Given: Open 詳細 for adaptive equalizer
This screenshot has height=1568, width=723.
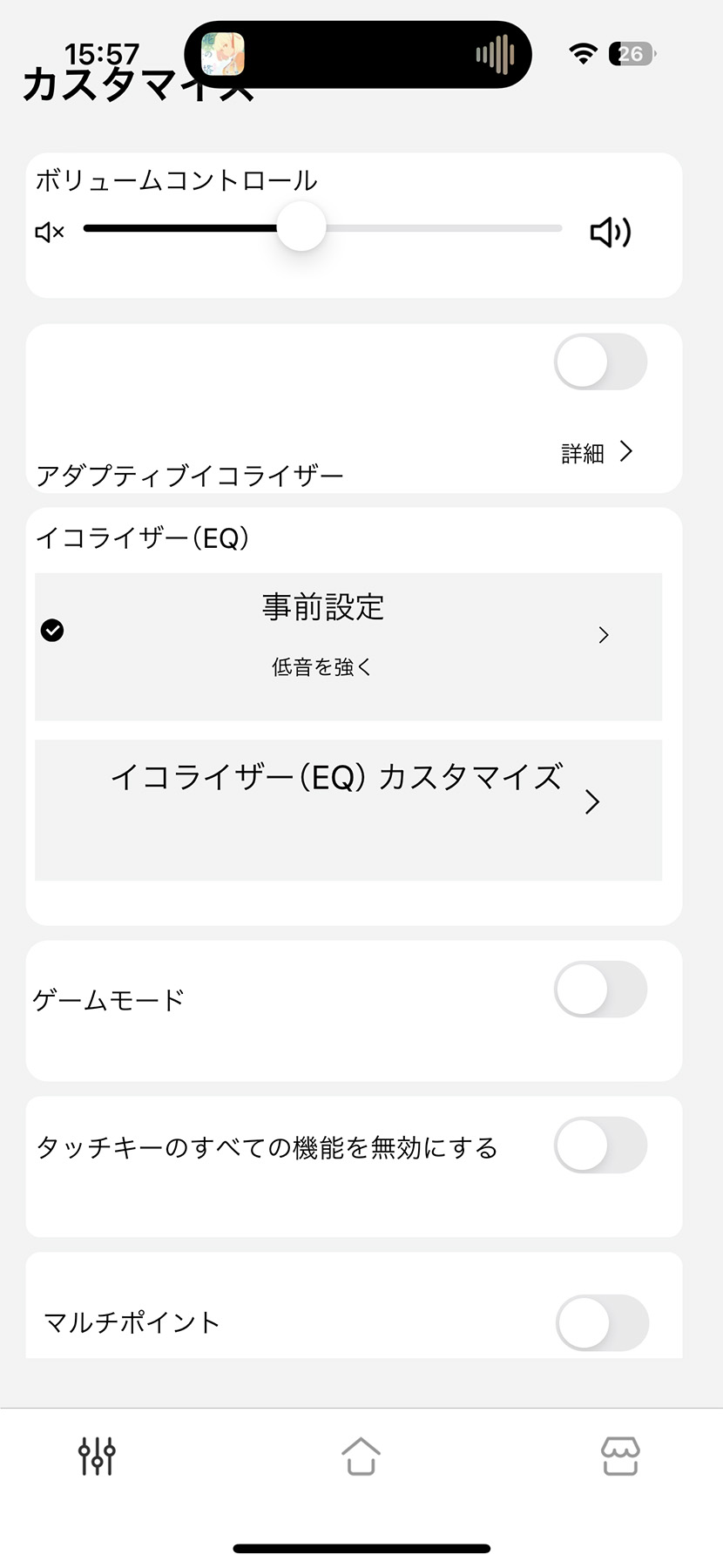Looking at the screenshot, I should point(583,453).
